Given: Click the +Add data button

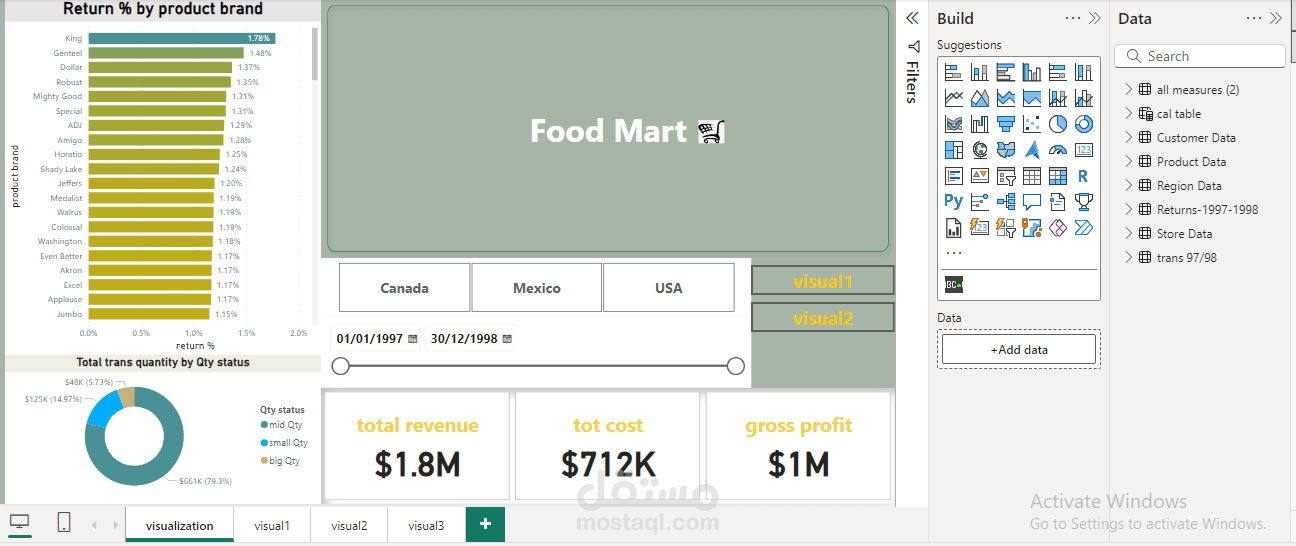Looking at the screenshot, I should click(x=1019, y=349).
